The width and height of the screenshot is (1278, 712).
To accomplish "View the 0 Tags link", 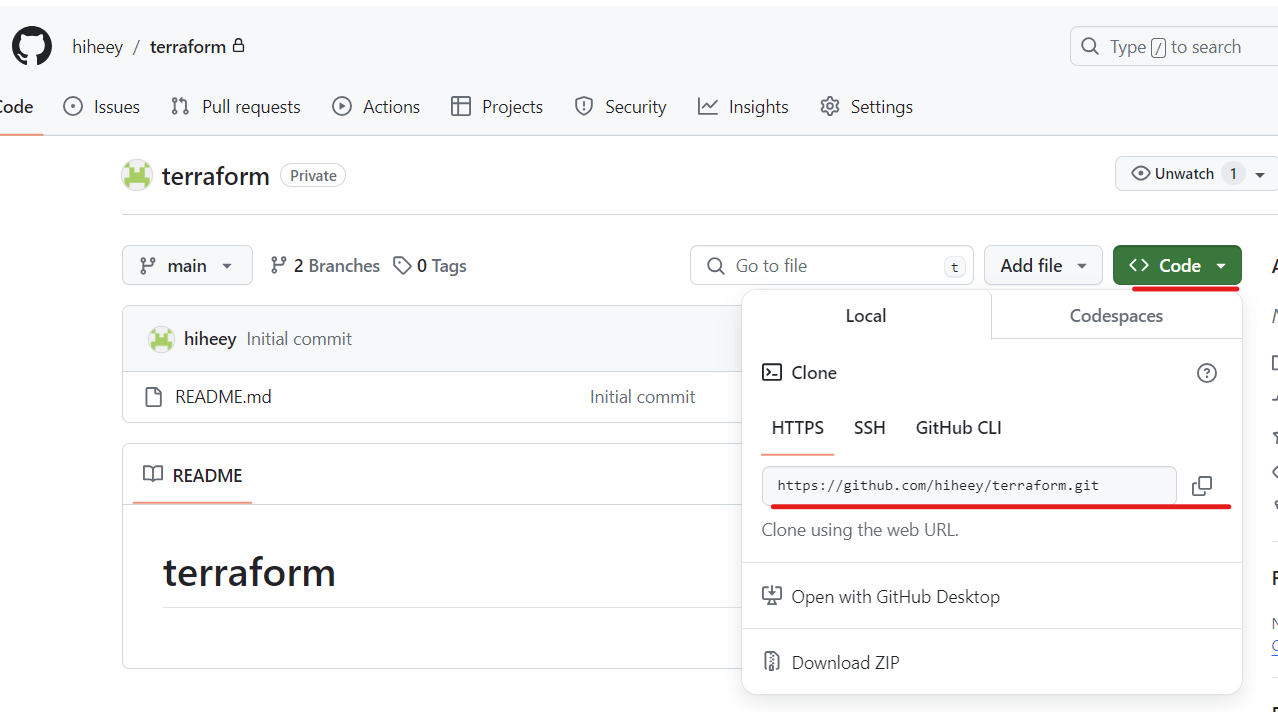I will click(430, 266).
